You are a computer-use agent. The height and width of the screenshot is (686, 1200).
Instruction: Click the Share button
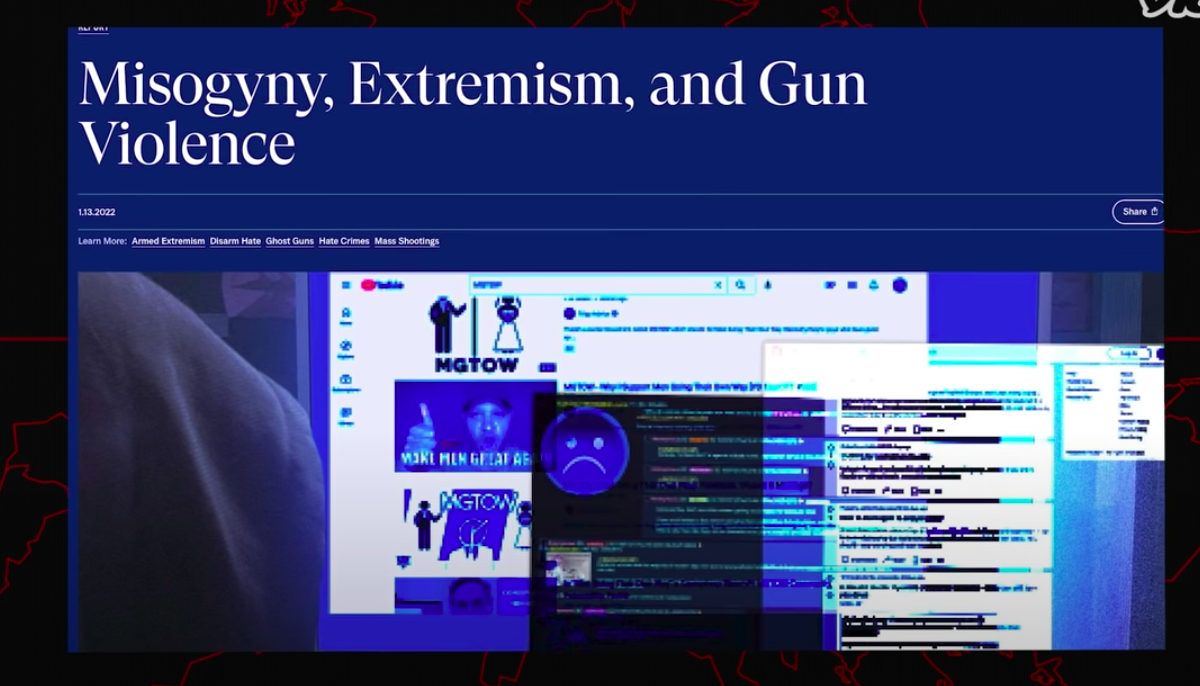1139,212
